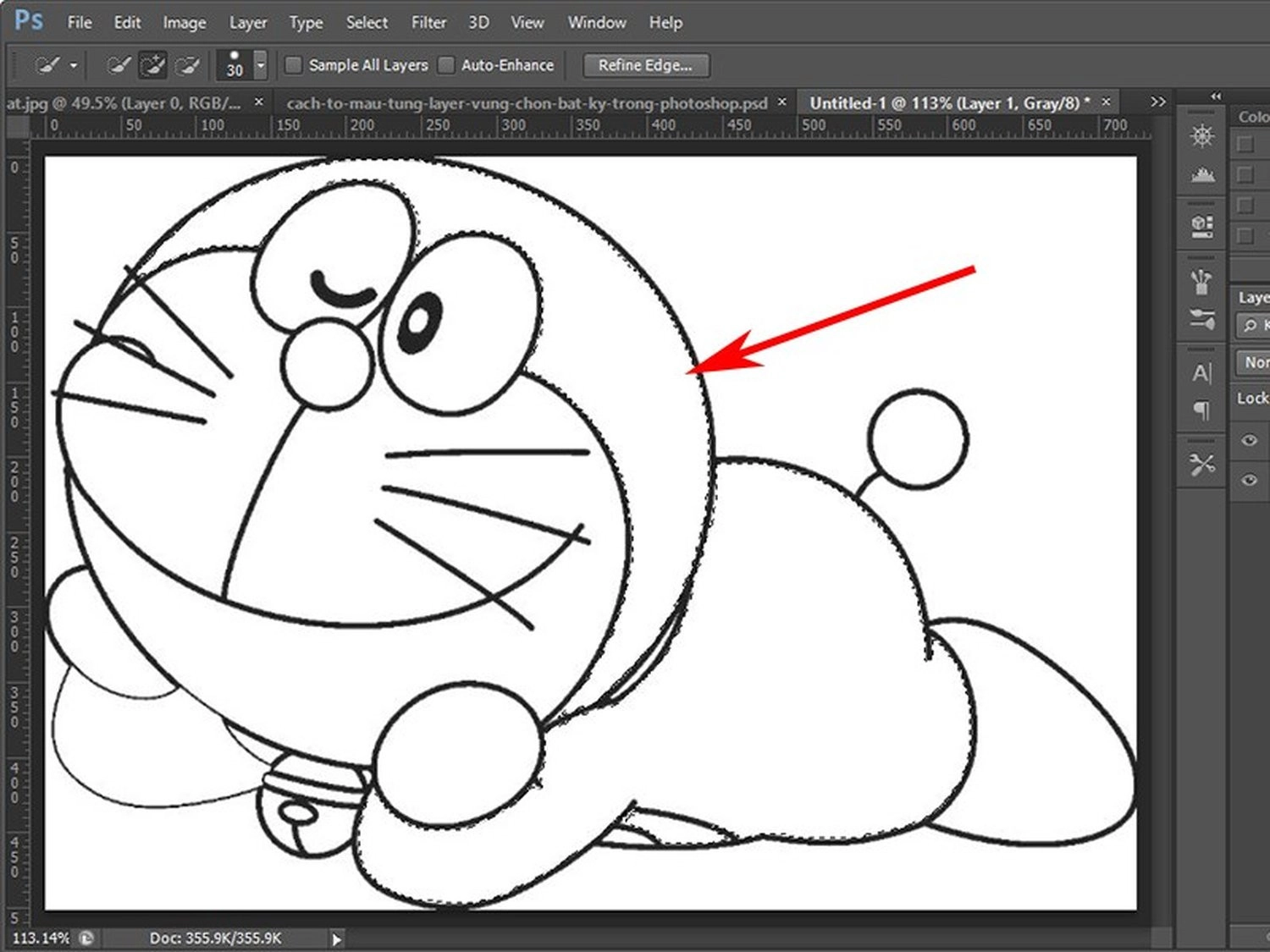Switch to the 49.5% Layer 0 RGB tab
This screenshot has height=952, width=1270.
pos(124,103)
